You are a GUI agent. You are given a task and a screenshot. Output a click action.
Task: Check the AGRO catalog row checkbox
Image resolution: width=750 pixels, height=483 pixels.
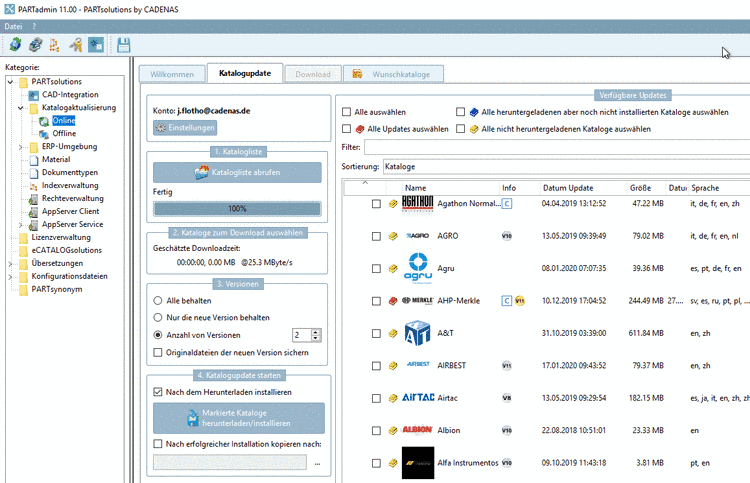[x=376, y=236]
